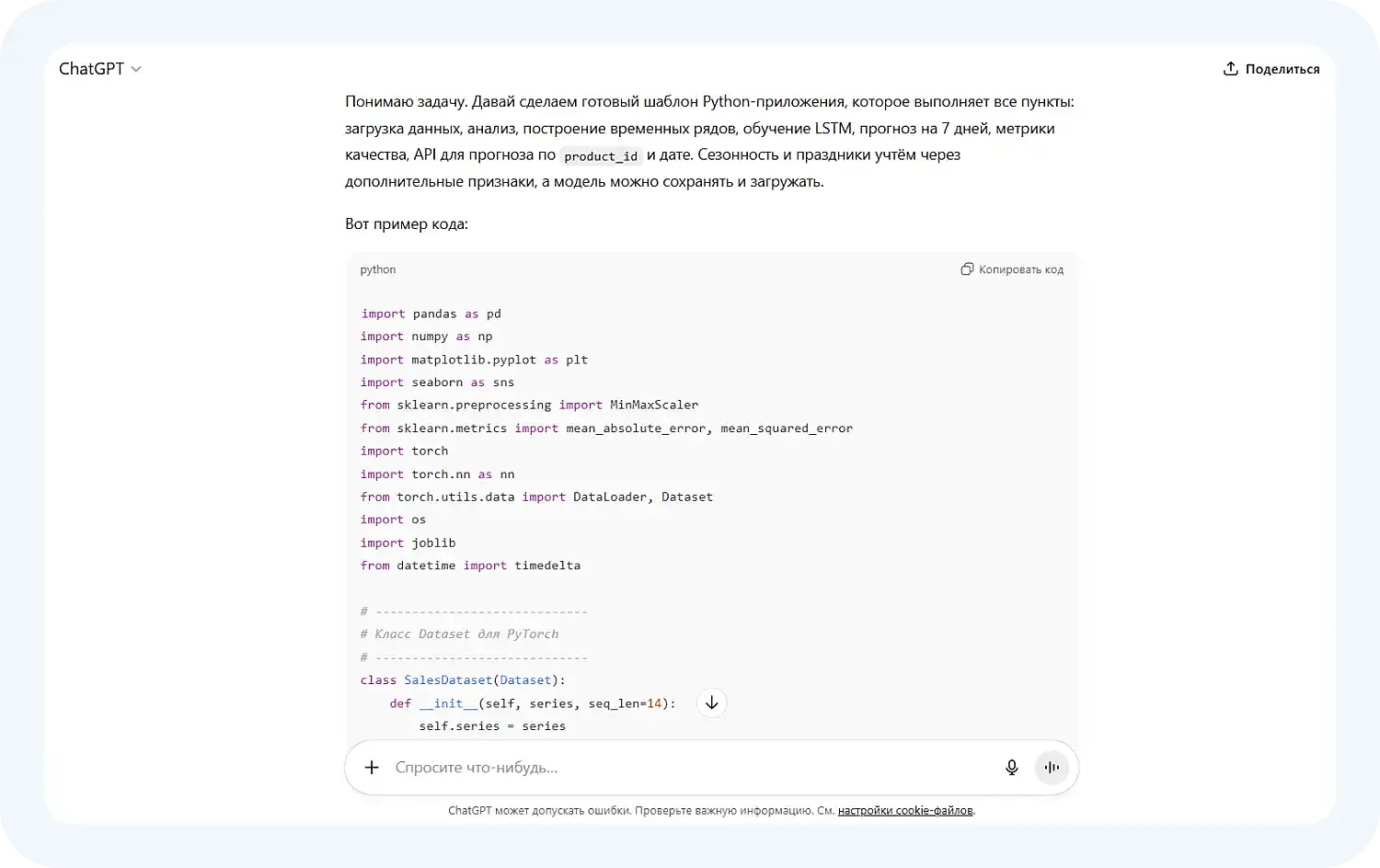1380x868 pixels.
Task: Click the line import matplotlib.pyplot as plt
Action: 474,360
